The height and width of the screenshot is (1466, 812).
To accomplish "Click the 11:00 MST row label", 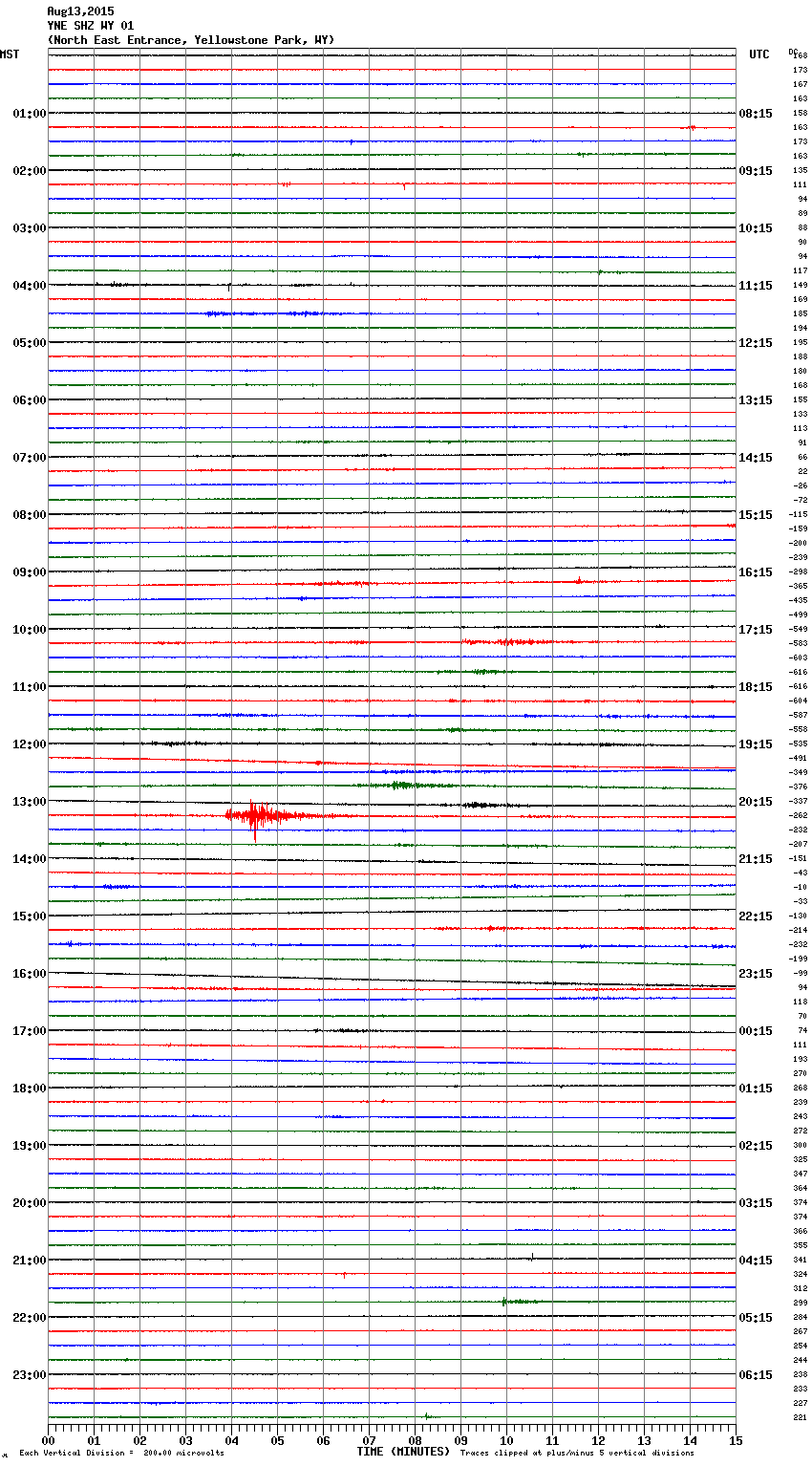I will (30, 687).
